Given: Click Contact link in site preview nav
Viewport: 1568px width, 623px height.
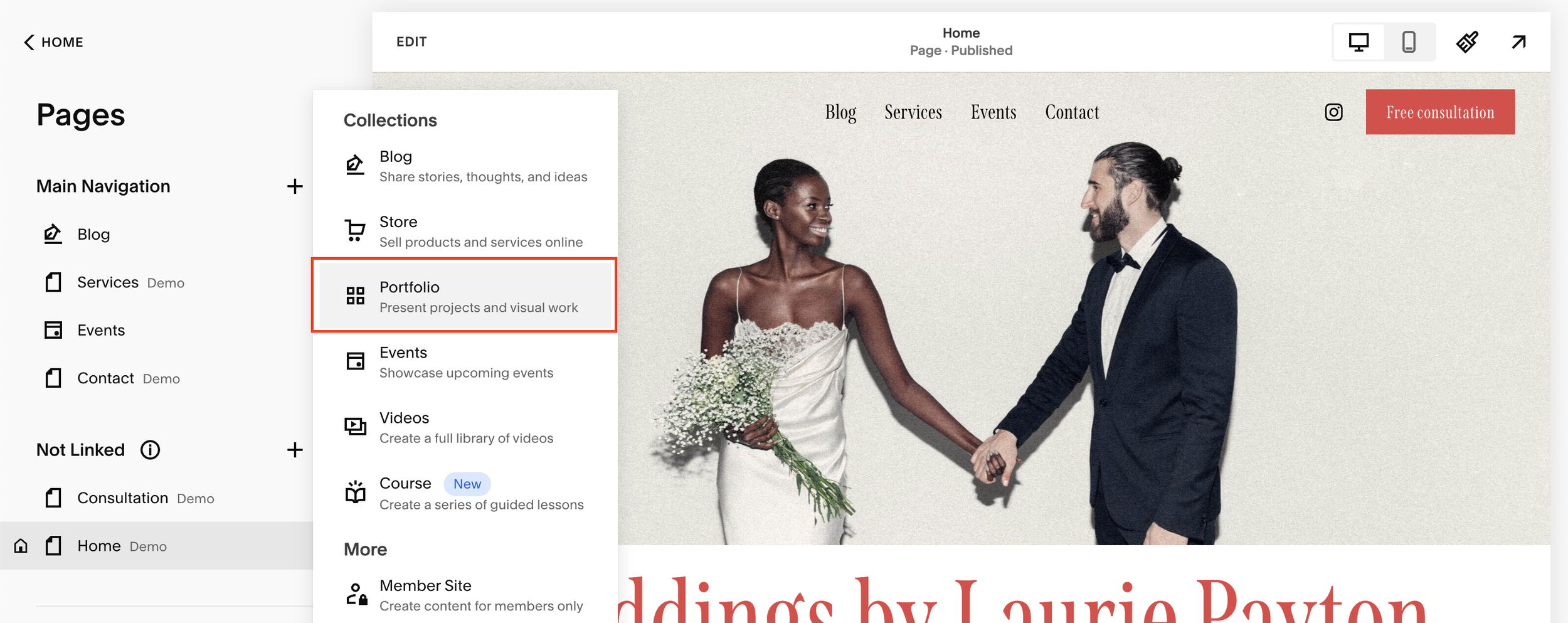Looking at the screenshot, I should 1072,112.
